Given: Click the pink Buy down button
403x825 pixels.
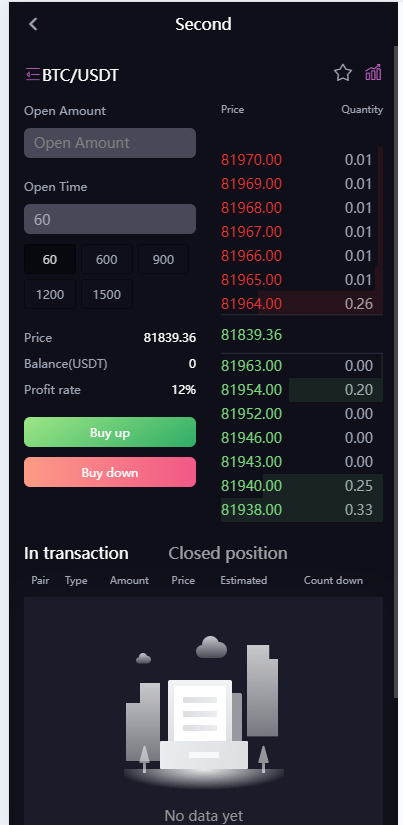Looking at the screenshot, I should [110, 472].
